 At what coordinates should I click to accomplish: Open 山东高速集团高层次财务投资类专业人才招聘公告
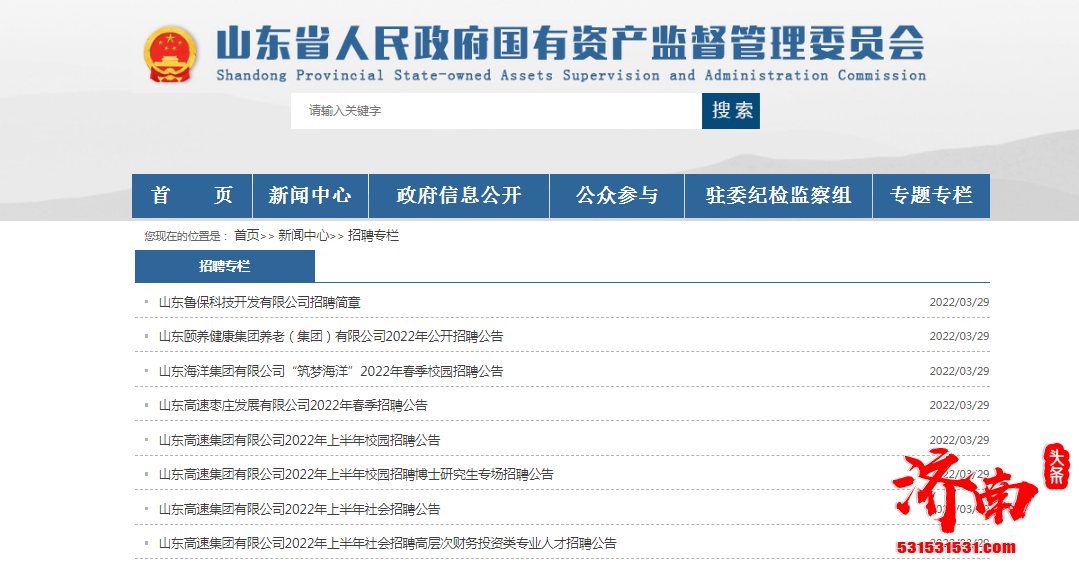click(387, 543)
